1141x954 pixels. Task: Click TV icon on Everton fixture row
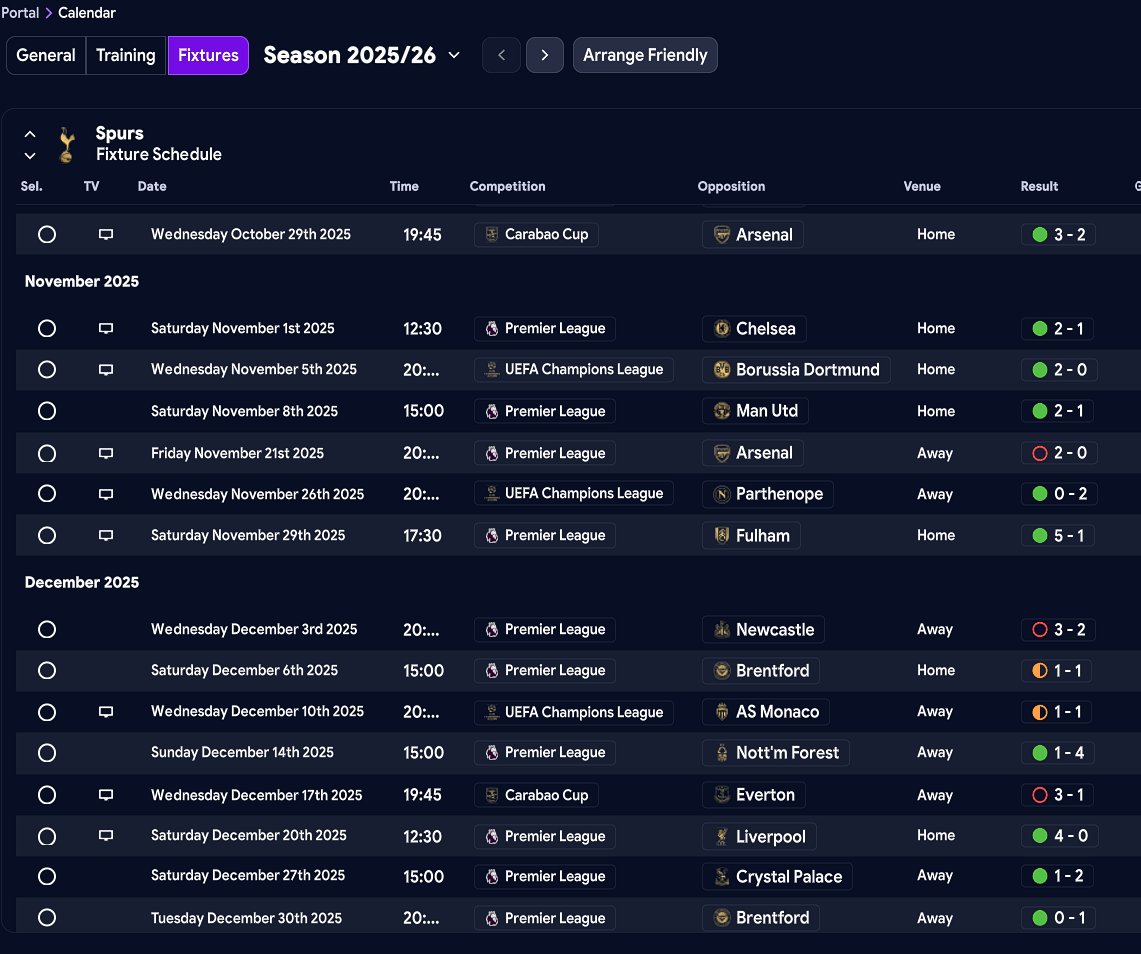106,795
